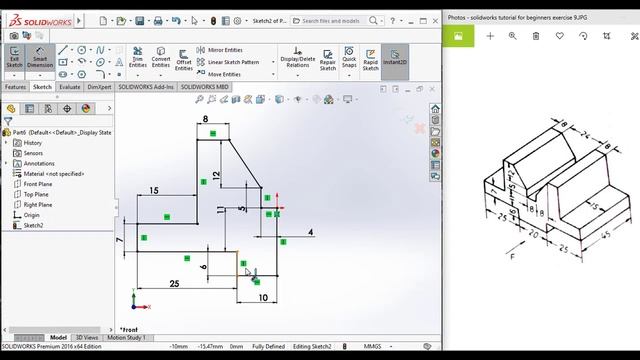Click the Convert Entities tool
640x360 pixels.
pos(161,57)
